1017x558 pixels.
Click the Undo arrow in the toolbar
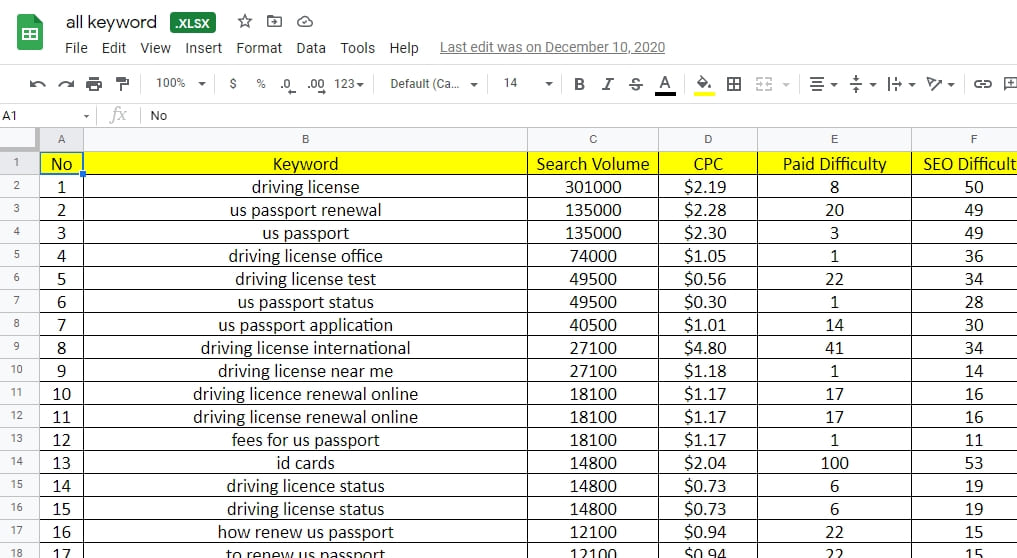point(38,84)
